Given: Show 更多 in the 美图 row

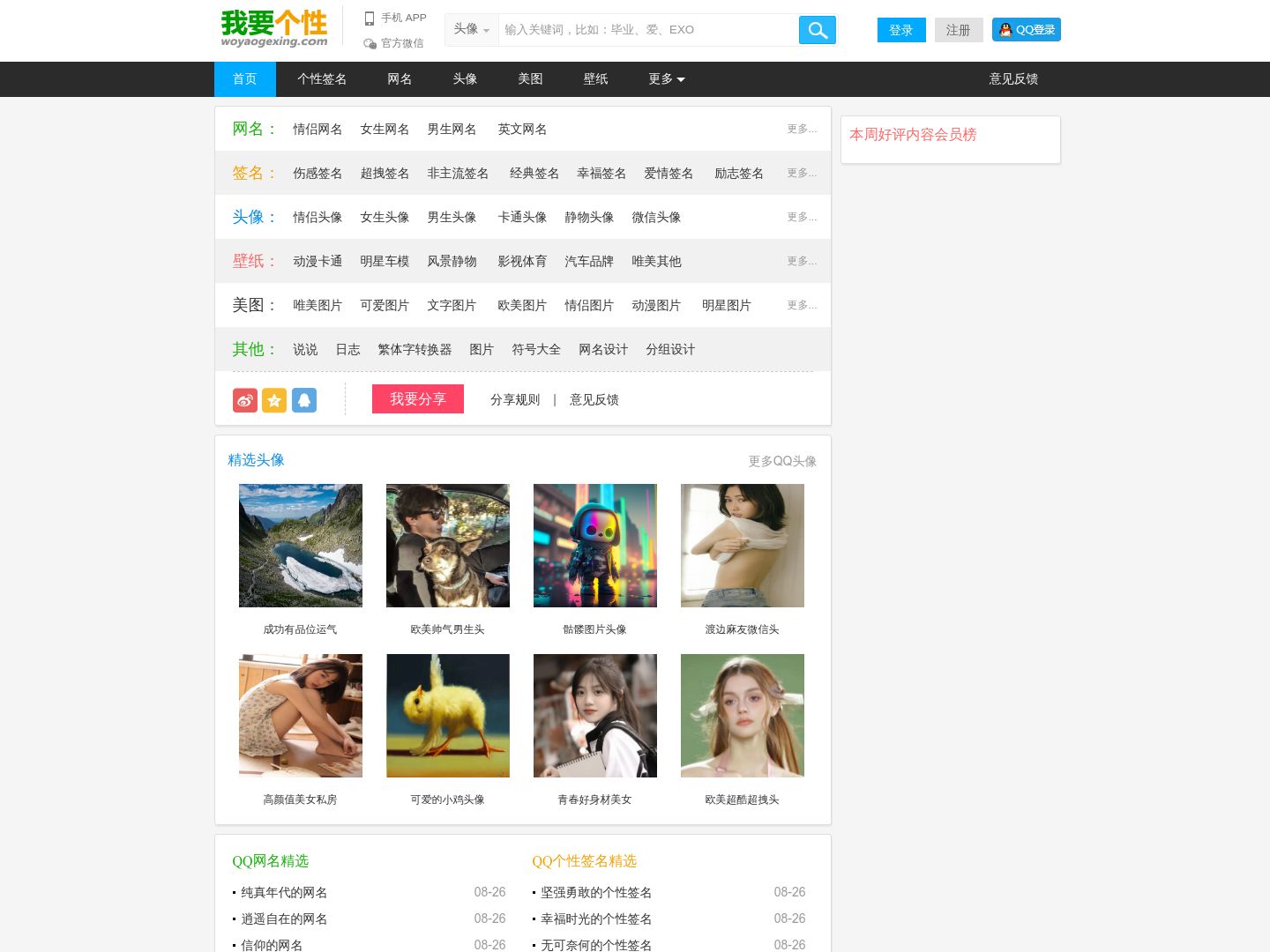Looking at the screenshot, I should pyautogui.click(x=802, y=305).
